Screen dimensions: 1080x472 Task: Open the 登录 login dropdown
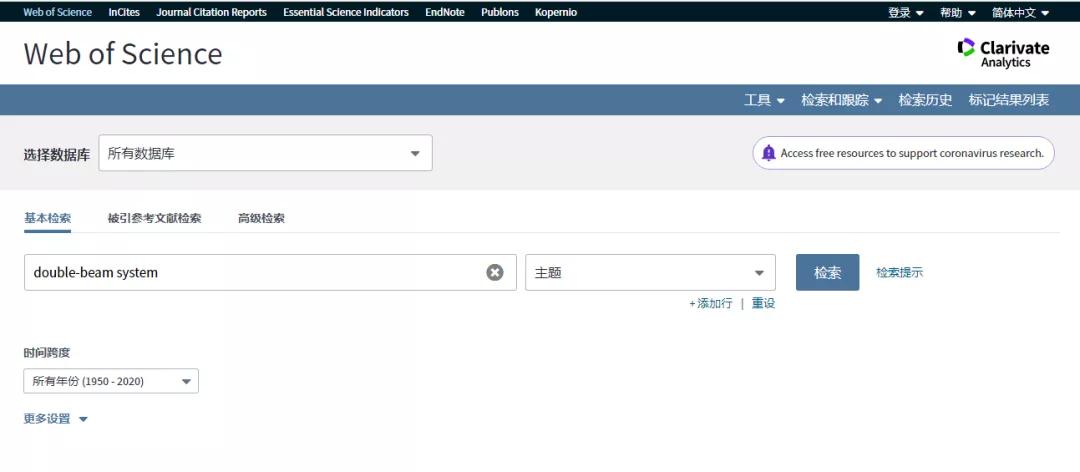tap(906, 12)
